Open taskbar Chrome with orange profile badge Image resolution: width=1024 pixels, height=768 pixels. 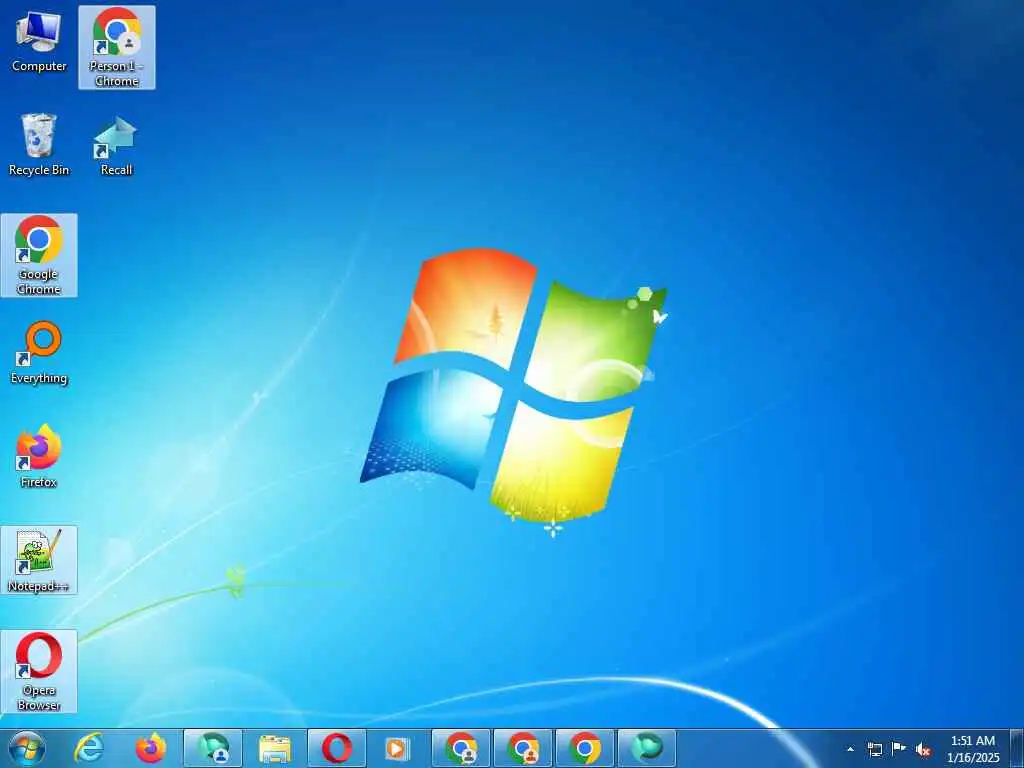tap(523, 748)
